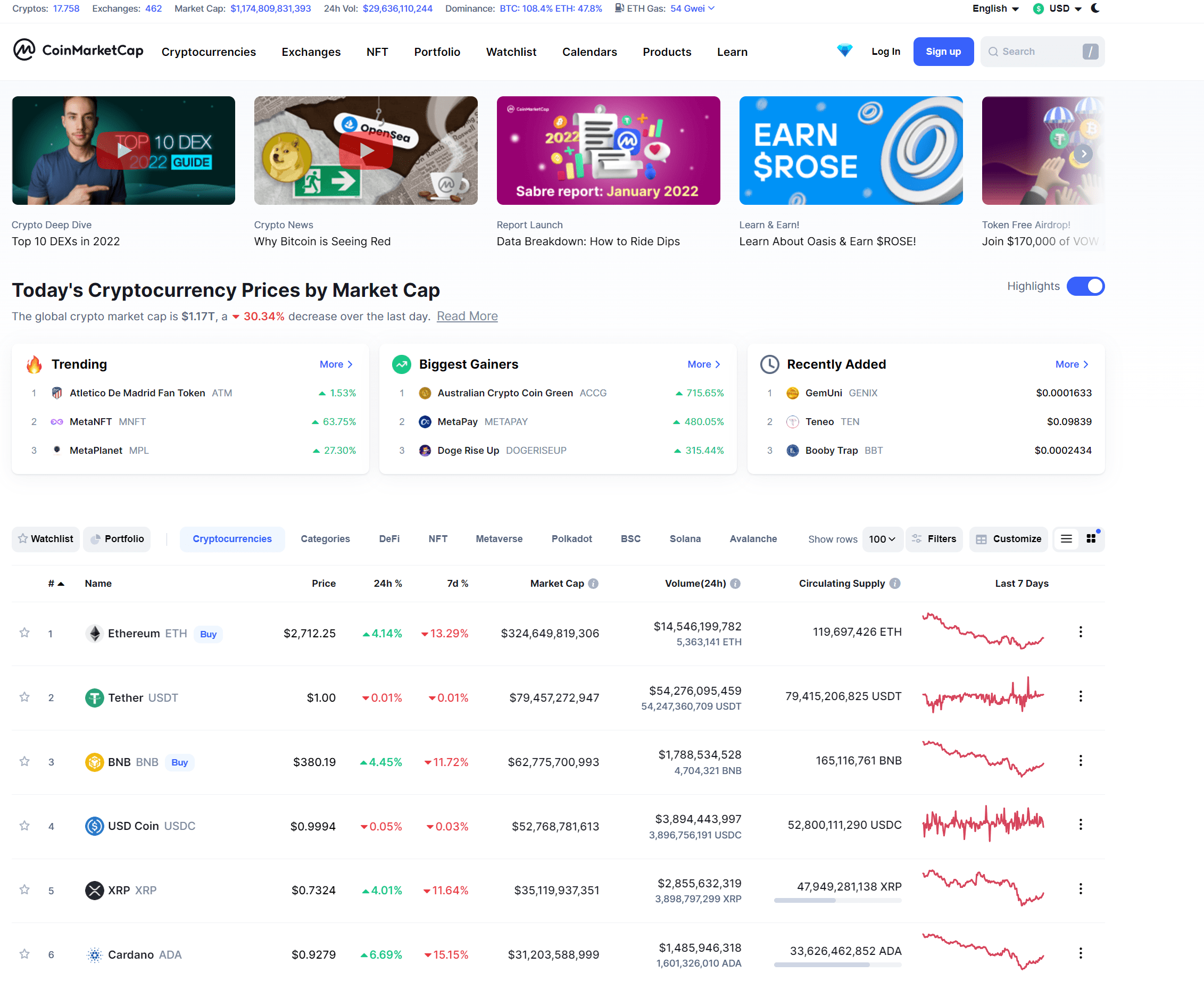This screenshot has width=1204, height=981.
Task: Star Tether to add to watchlist
Action: [x=24, y=697]
